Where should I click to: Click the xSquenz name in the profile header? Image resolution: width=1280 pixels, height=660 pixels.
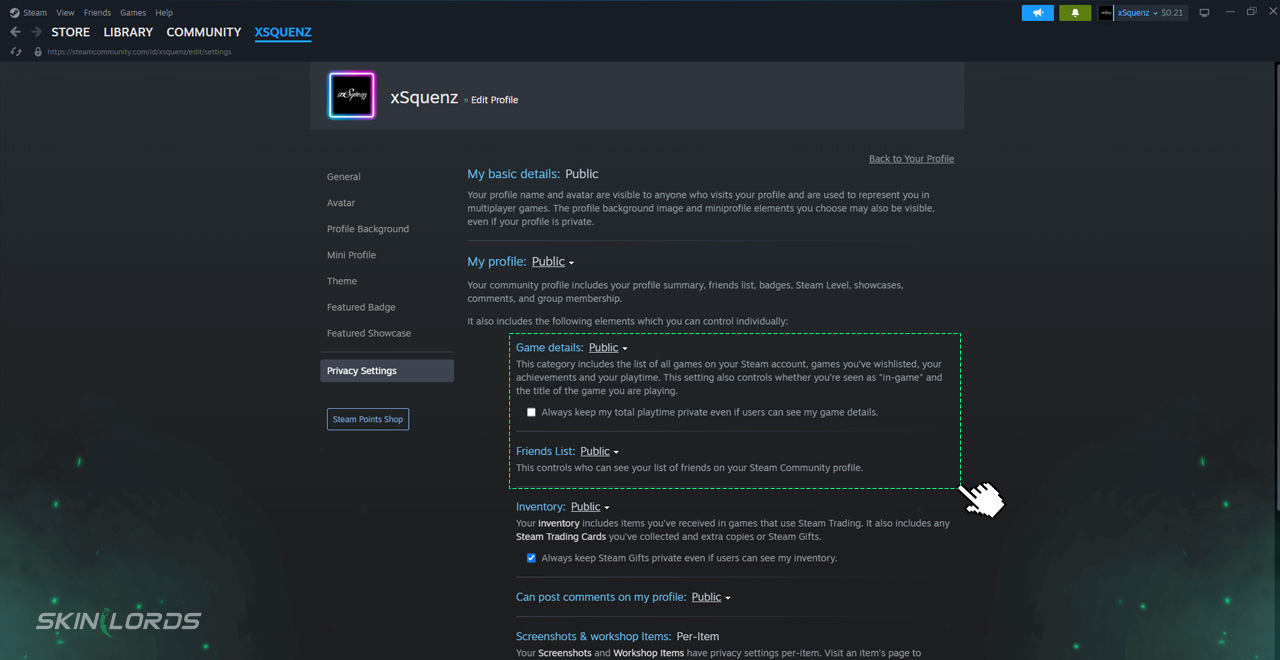pyautogui.click(x=424, y=98)
